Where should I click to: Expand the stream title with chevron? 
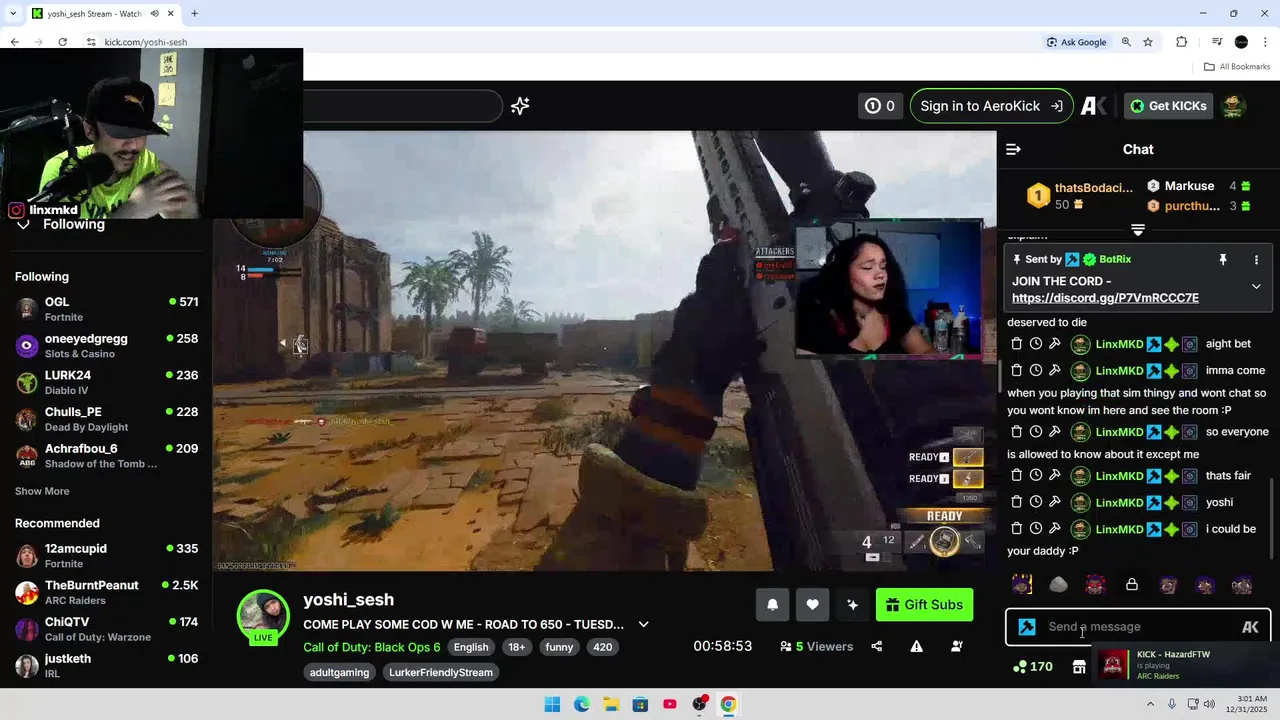pos(643,624)
